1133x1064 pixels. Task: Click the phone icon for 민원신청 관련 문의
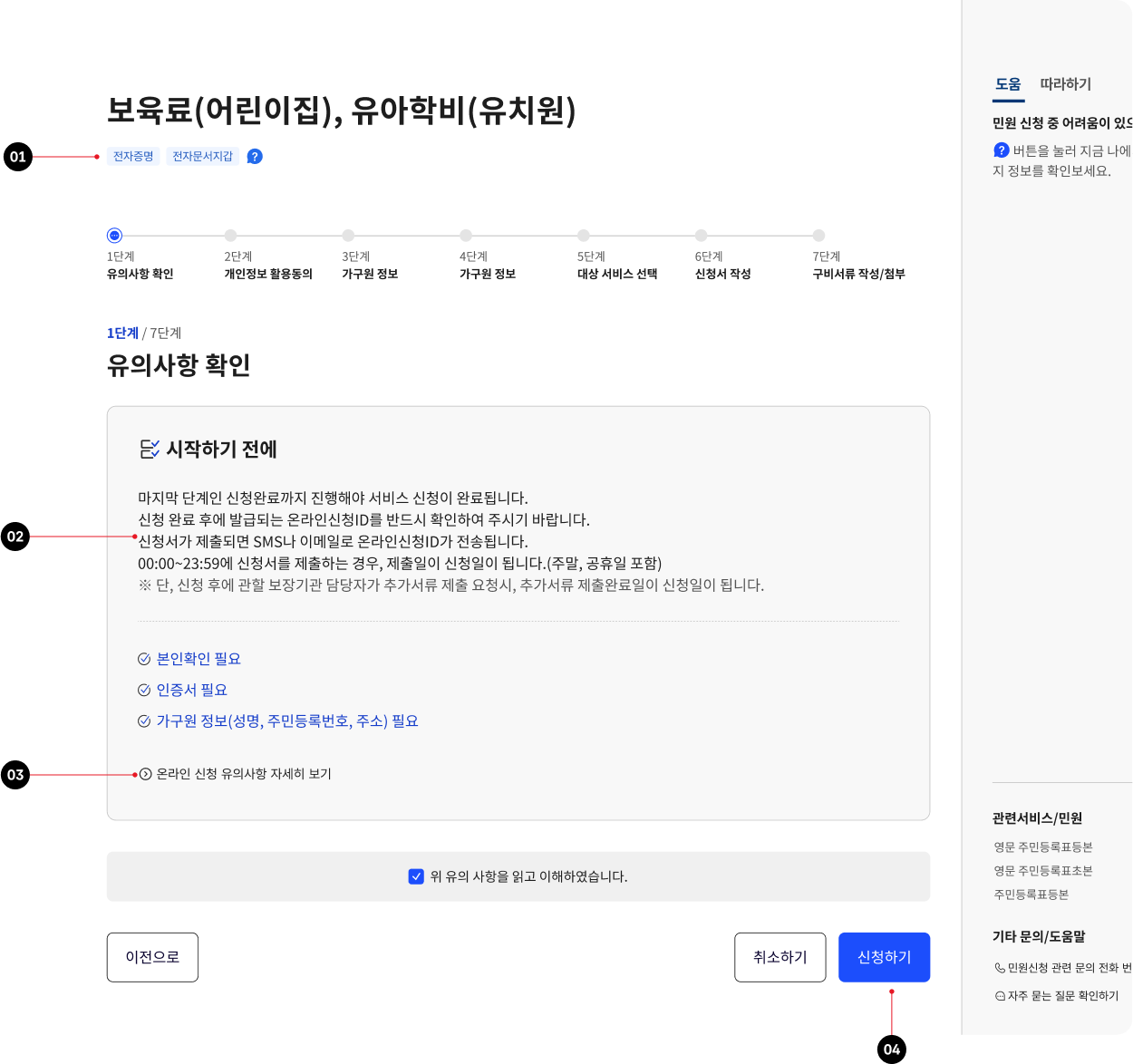click(1000, 968)
